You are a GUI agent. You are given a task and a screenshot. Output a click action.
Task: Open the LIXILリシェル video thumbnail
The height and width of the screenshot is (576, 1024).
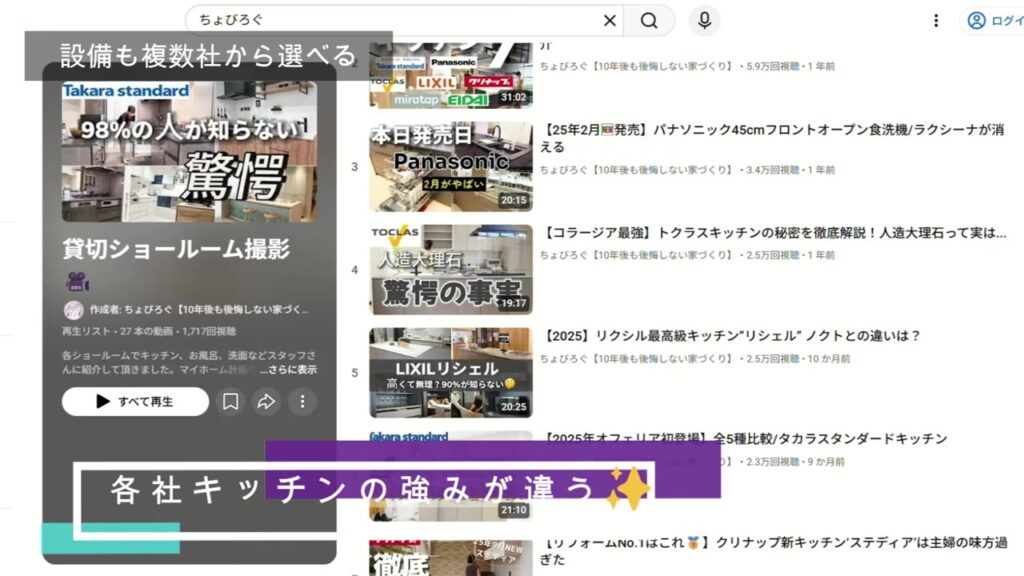click(x=451, y=373)
